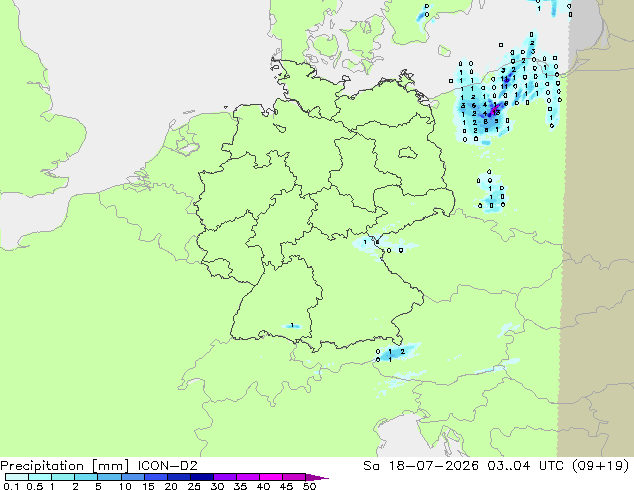Click the legend label "0.5"
This screenshot has width=634, height=490.
tap(34, 486)
